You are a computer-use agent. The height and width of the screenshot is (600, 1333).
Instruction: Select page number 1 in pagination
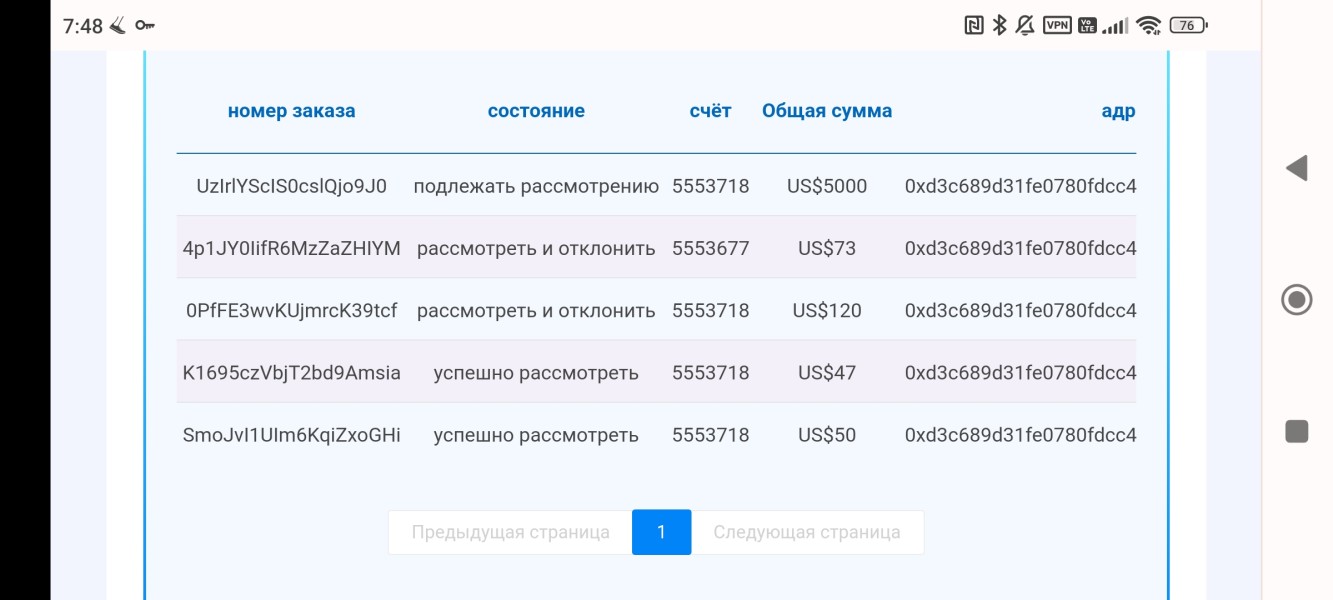click(x=661, y=532)
